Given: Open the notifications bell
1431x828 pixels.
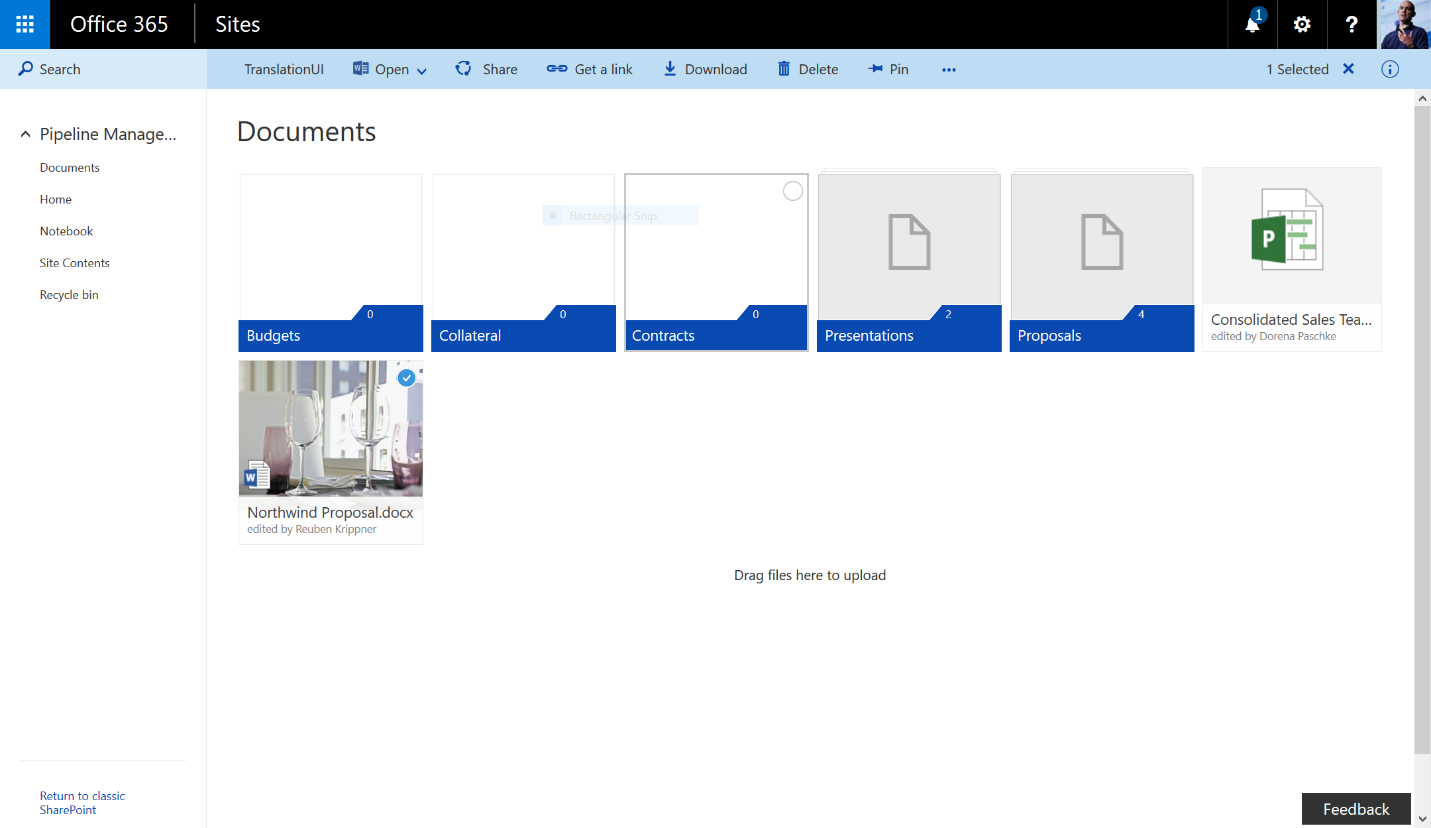Looking at the screenshot, I should pyautogui.click(x=1252, y=24).
